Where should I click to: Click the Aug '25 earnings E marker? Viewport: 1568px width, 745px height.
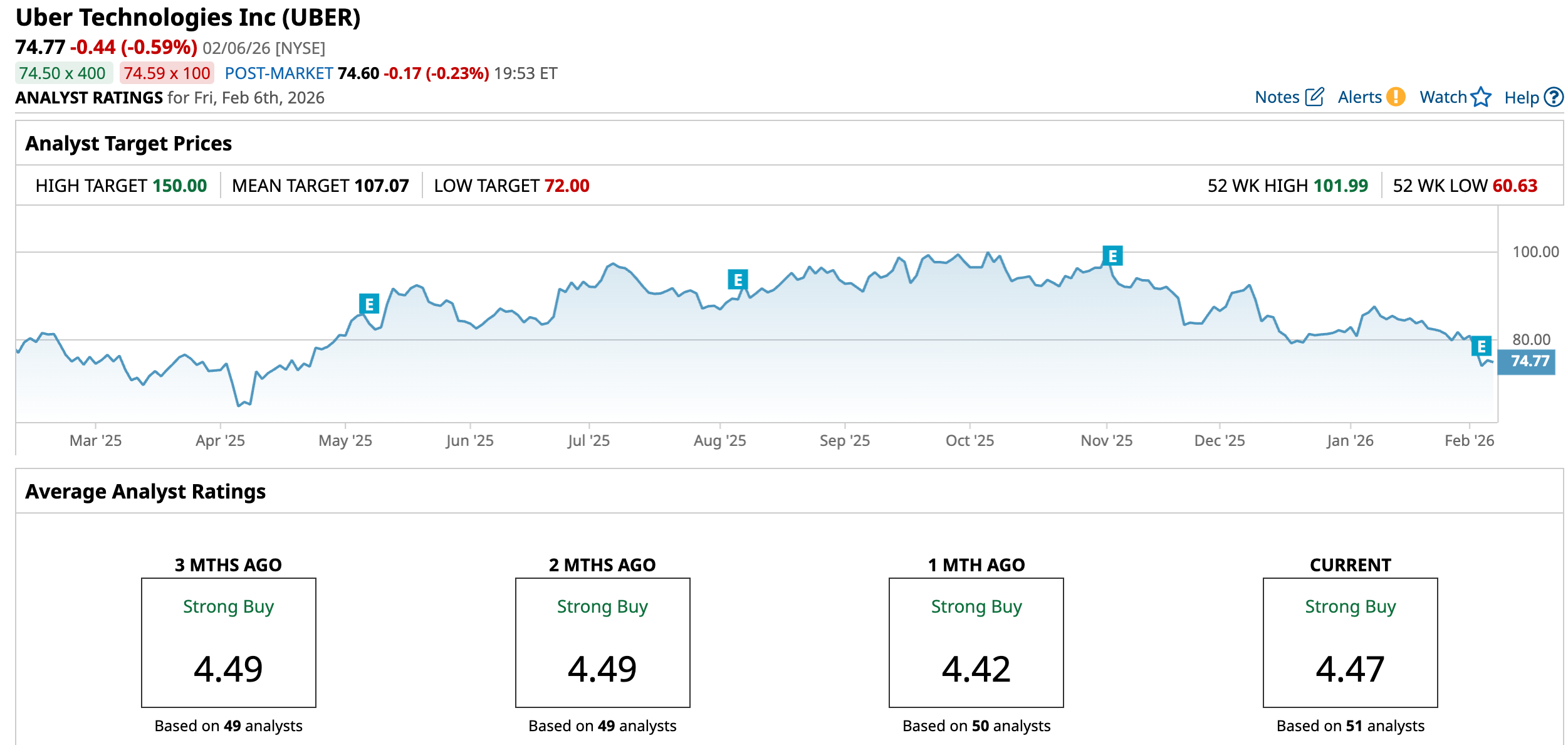(x=738, y=279)
